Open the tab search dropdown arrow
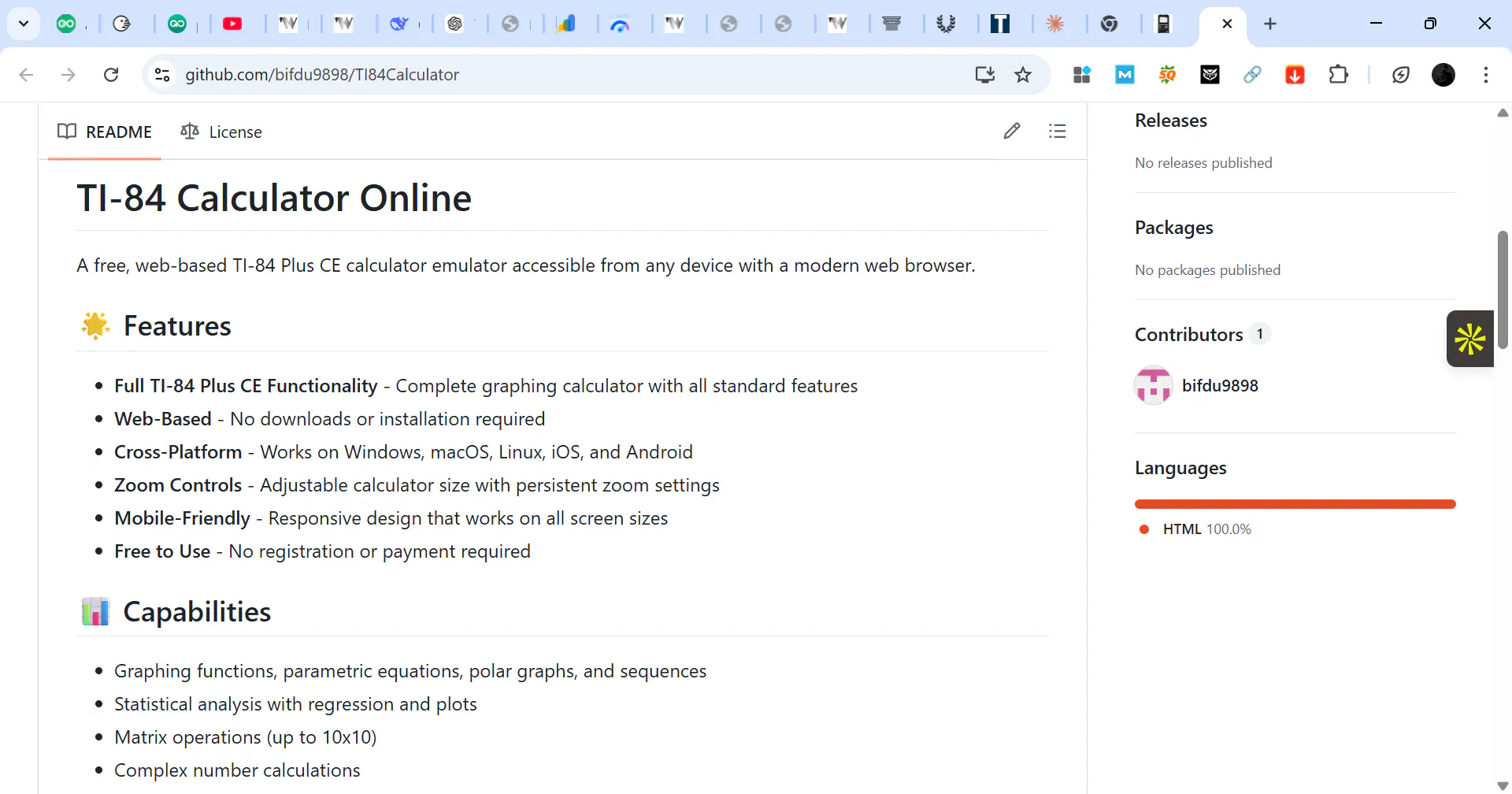This screenshot has width=1512, height=794. click(x=24, y=24)
